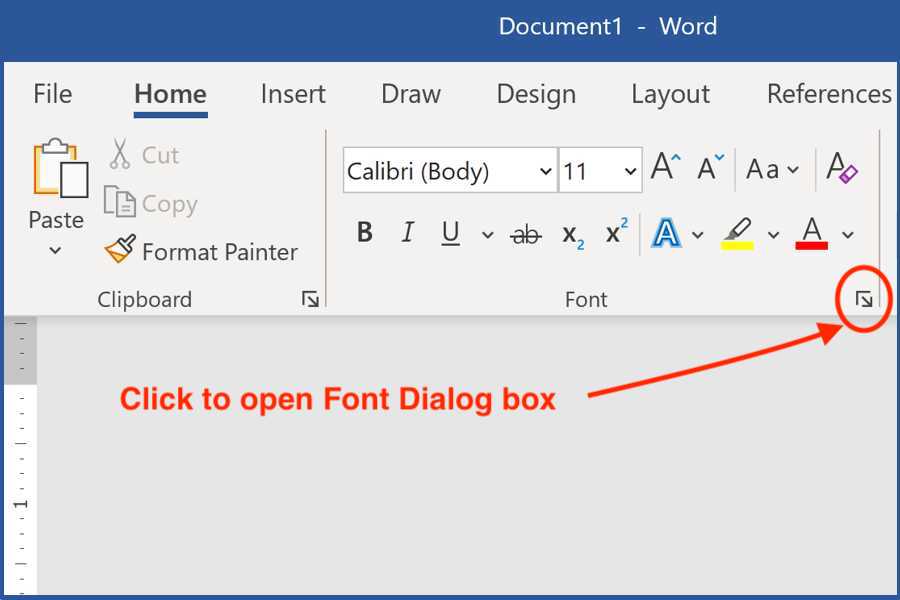Viewport: 900px width, 600px height.
Task: Decrease font size with shrink A icon
Action: 711,168
